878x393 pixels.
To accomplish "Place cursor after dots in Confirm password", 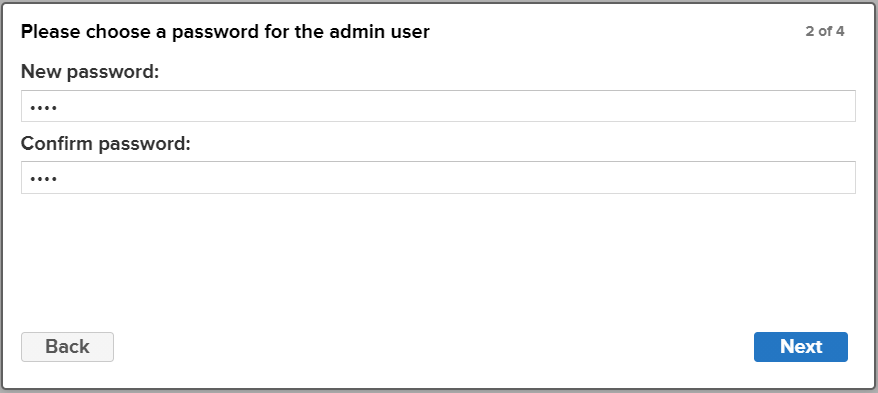I will click(x=60, y=178).
